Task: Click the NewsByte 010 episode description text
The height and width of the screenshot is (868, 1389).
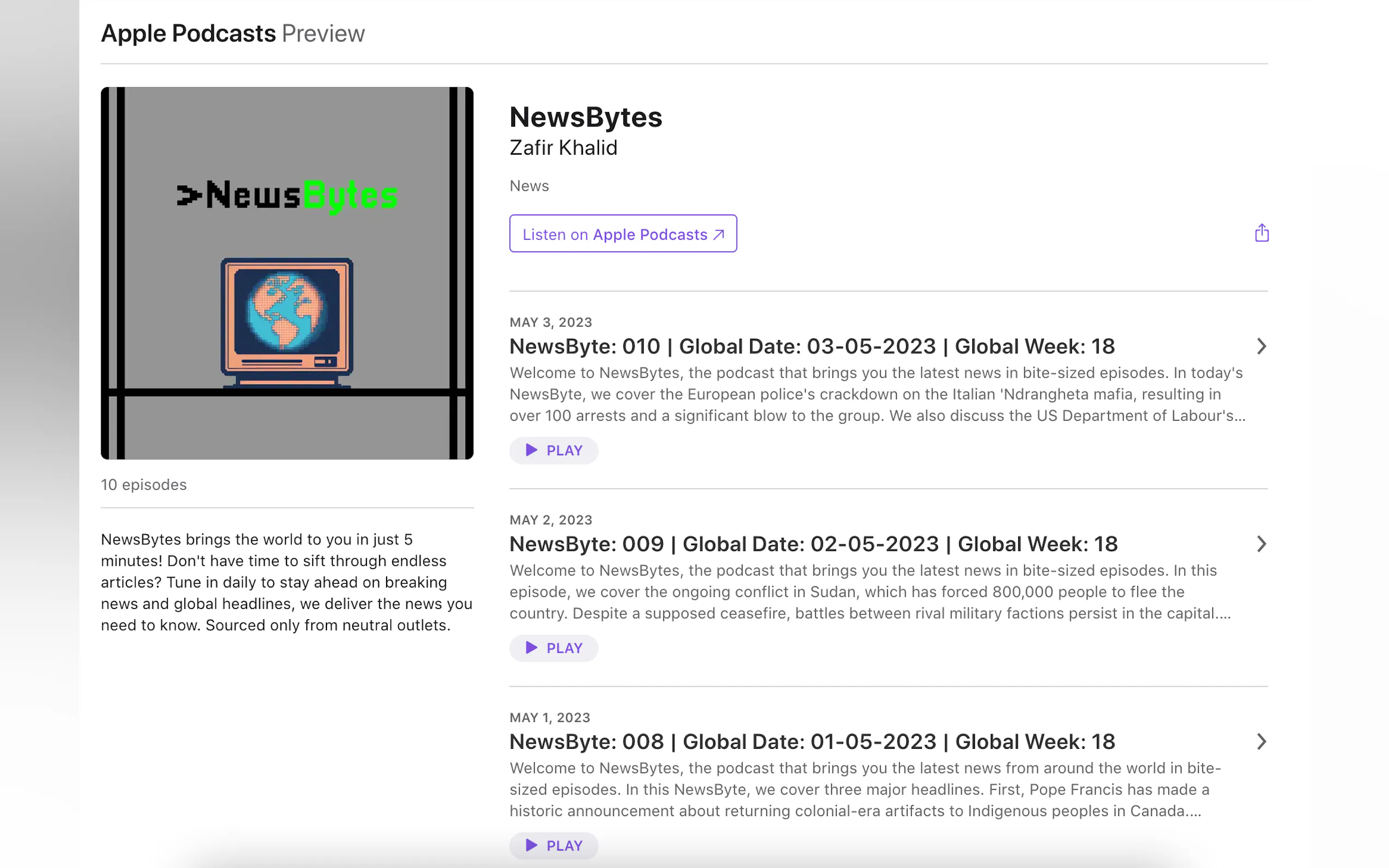Action: point(877,394)
